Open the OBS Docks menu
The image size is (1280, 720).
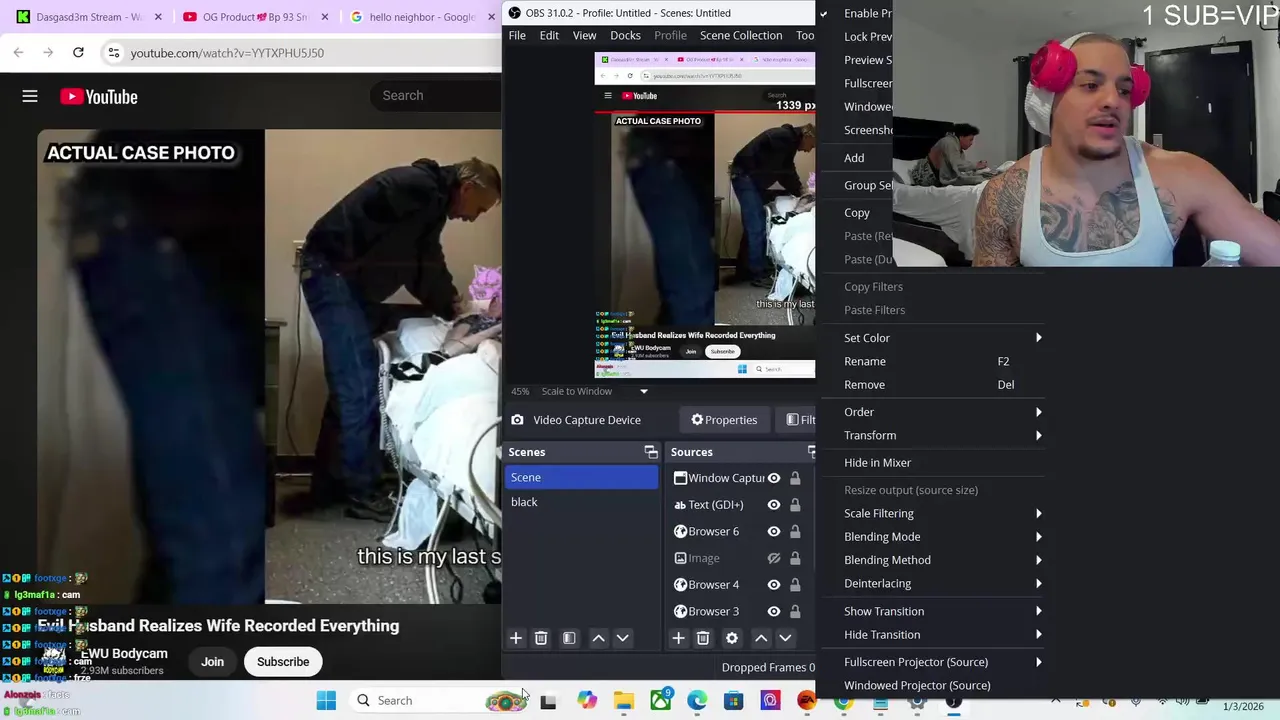pyautogui.click(x=625, y=35)
